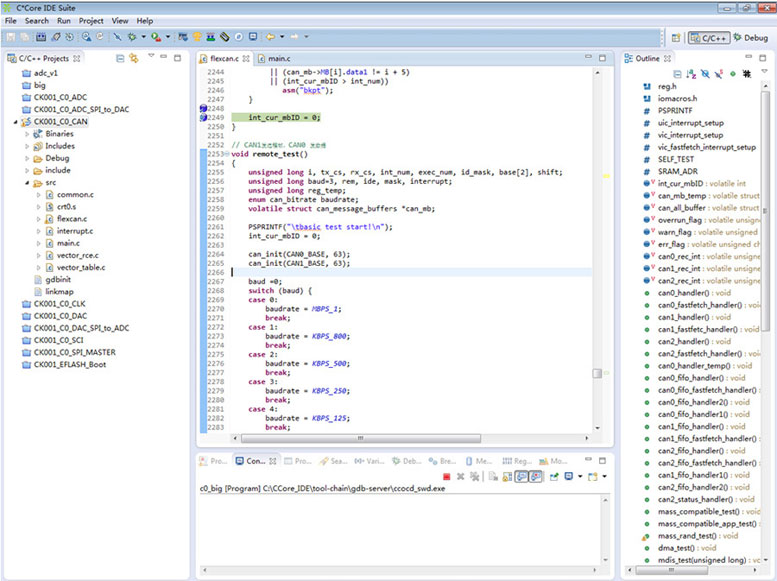Switch to the Debug perspective

click(x=751, y=37)
